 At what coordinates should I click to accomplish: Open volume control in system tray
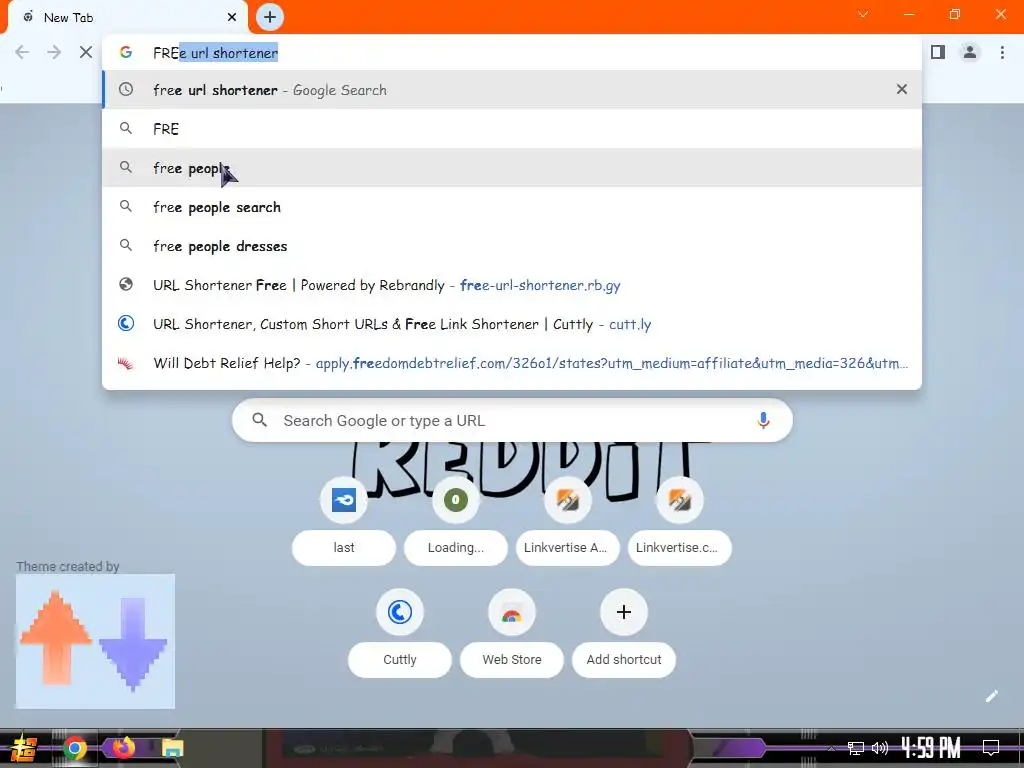(x=880, y=748)
